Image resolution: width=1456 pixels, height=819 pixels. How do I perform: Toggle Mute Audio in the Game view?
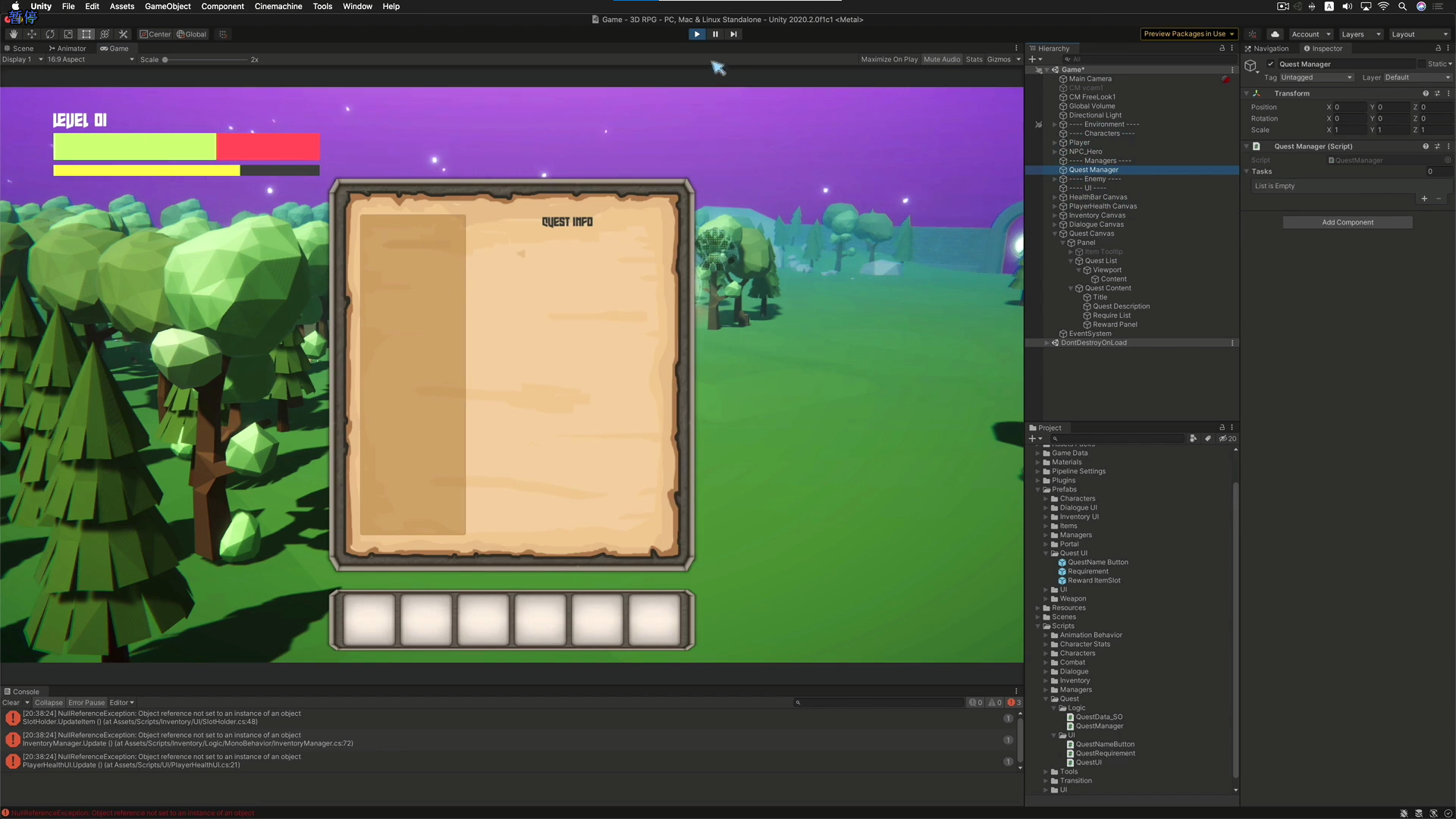click(x=942, y=59)
